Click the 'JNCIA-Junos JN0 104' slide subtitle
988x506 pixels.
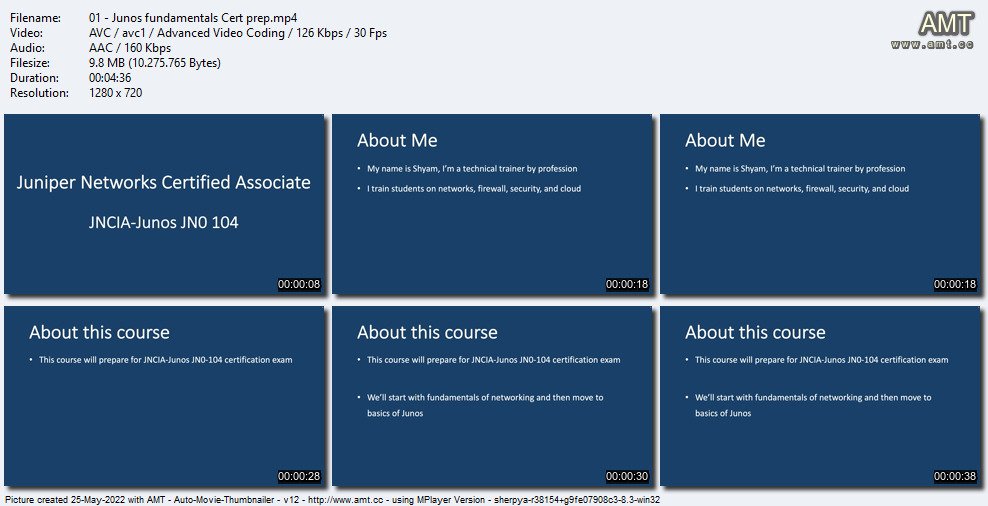164,222
